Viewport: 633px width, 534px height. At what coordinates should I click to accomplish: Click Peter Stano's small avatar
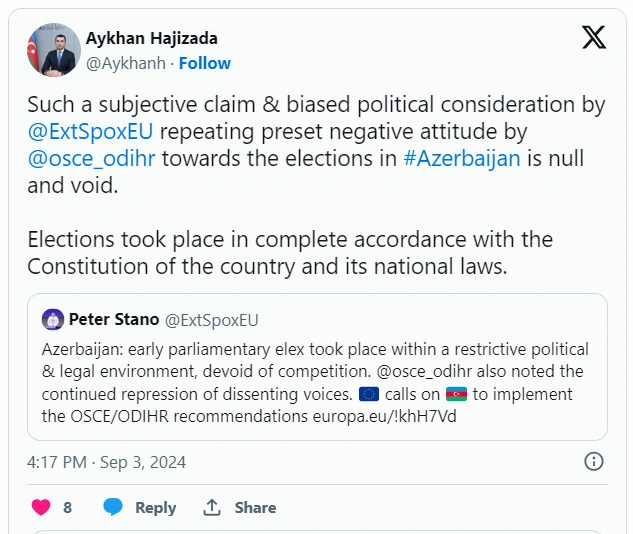pyautogui.click(x=53, y=320)
